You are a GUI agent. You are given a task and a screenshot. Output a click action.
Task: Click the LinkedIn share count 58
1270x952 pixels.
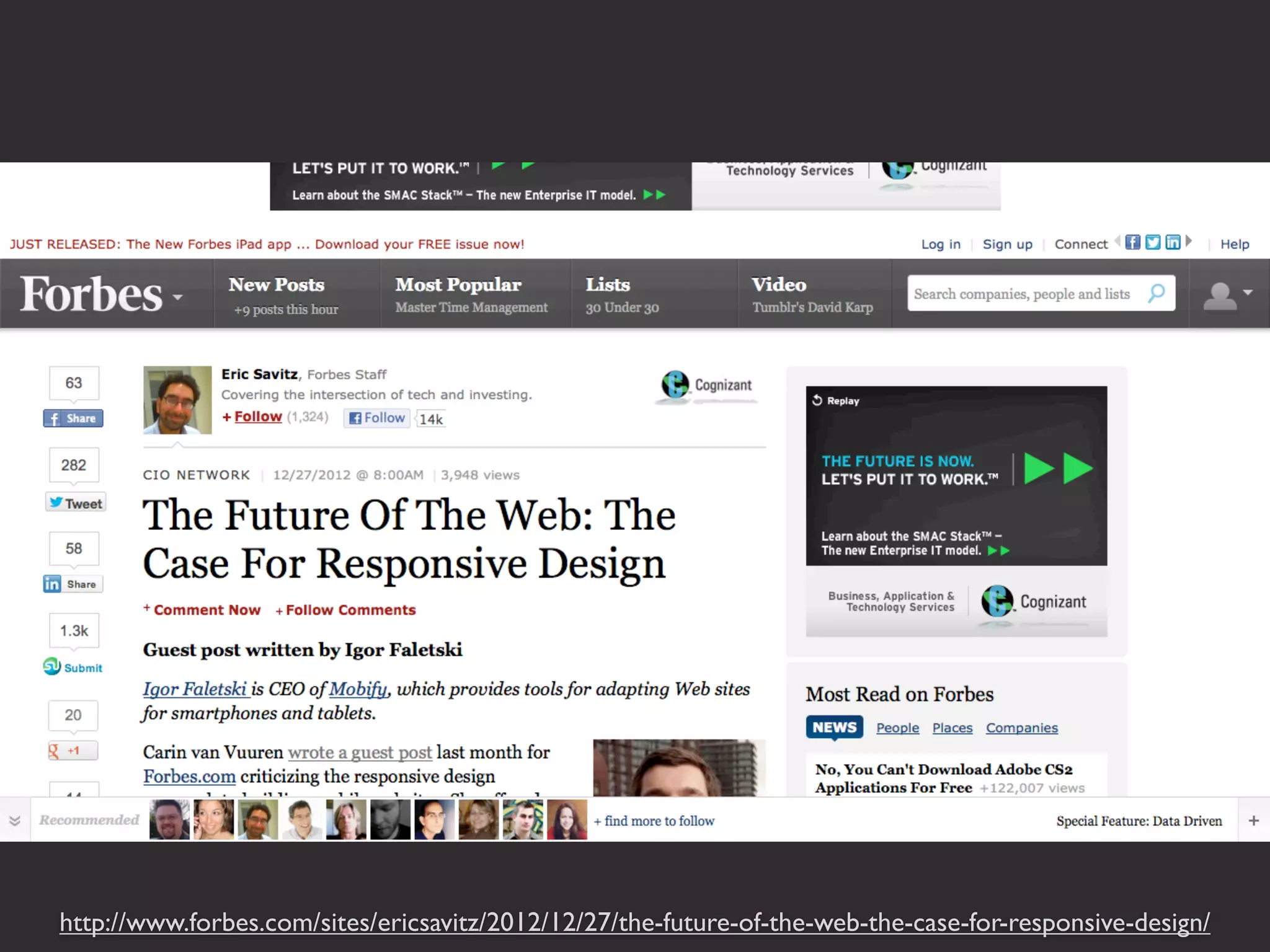(74, 549)
